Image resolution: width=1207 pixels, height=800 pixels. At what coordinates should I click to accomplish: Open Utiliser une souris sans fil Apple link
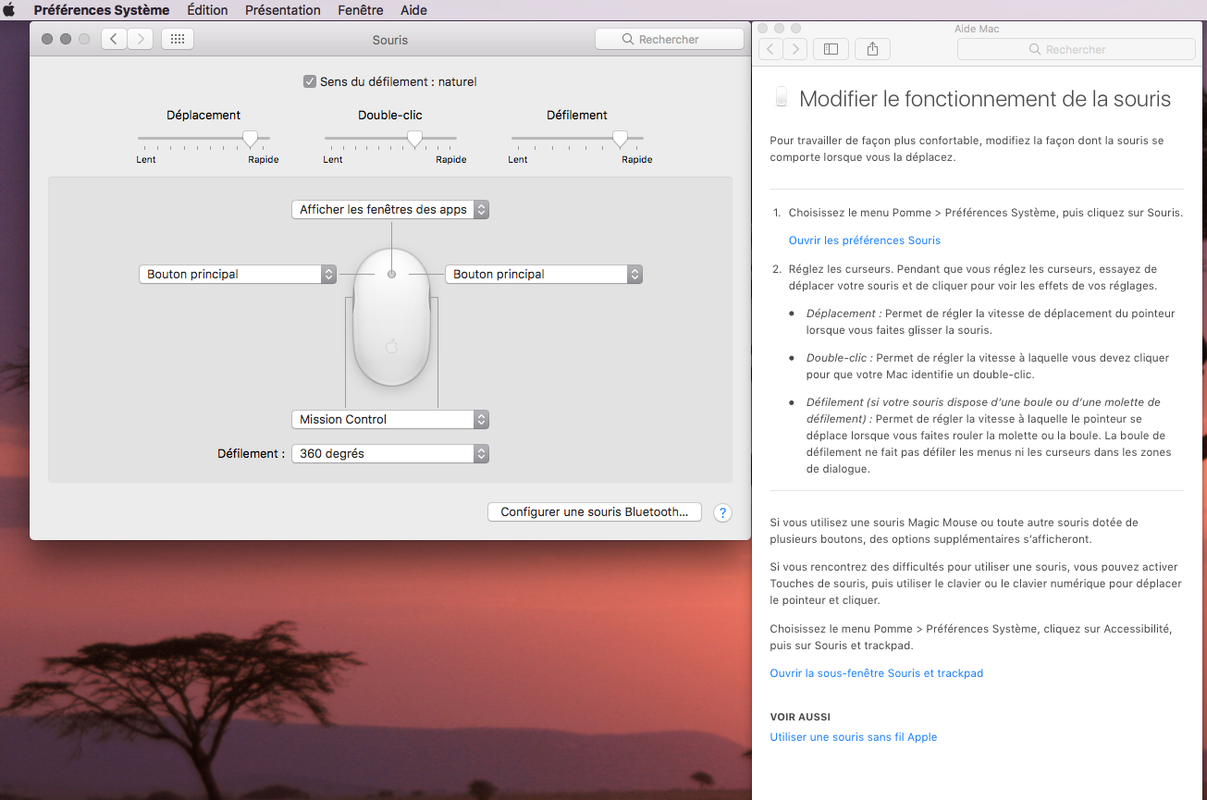coord(854,738)
